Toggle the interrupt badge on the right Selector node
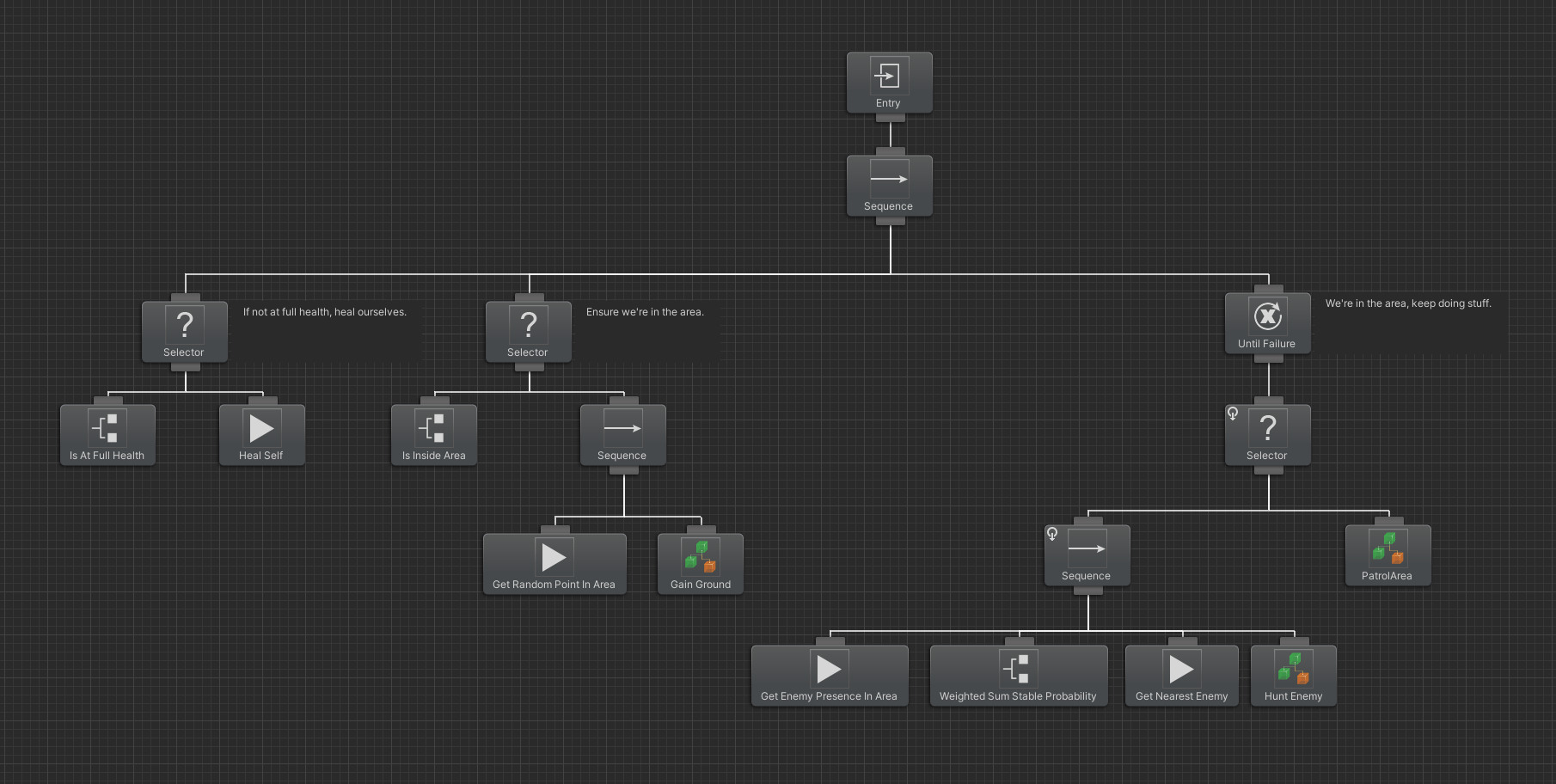The image size is (1556, 784). pyautogui.click(x=1233, y=413)
